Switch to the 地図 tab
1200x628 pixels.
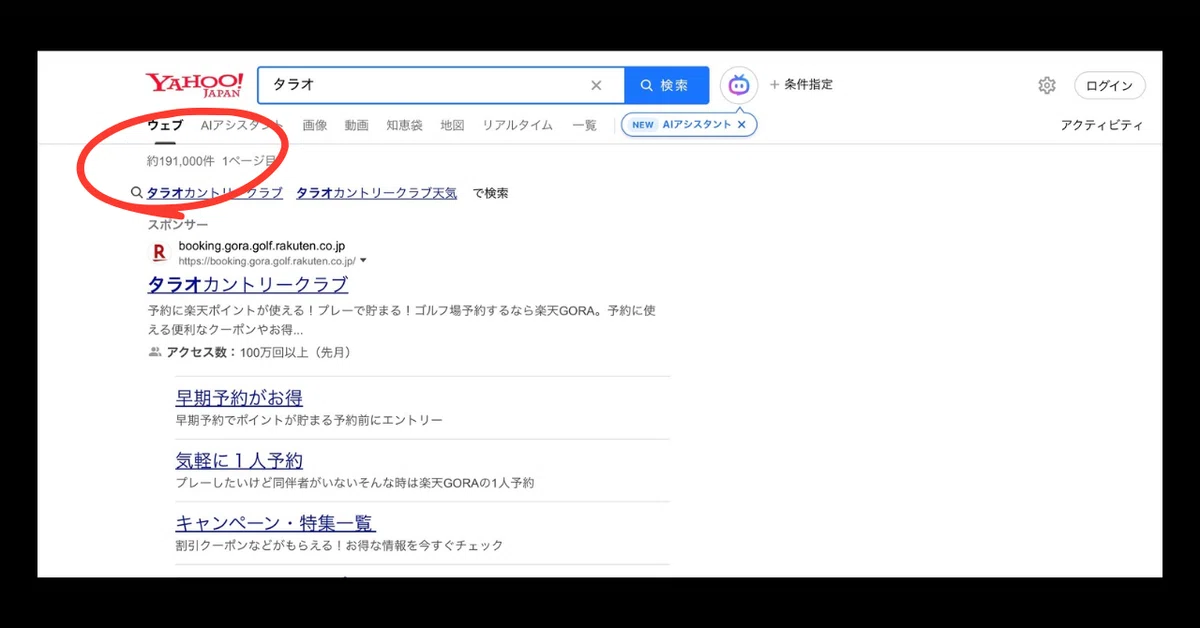coord(452,125)
